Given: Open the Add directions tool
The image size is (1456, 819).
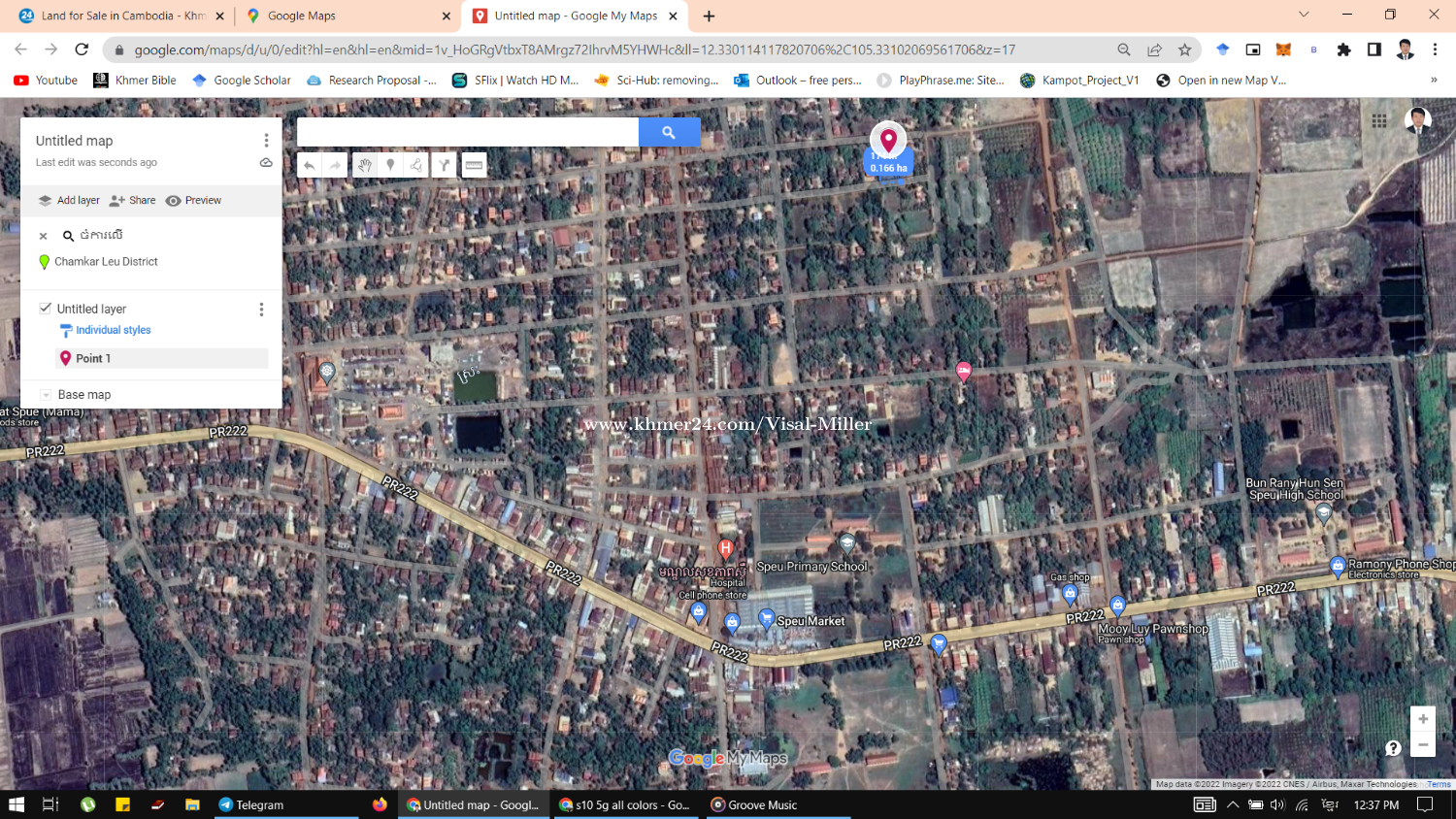Looking at the screenshot, I should click(444, 165).
